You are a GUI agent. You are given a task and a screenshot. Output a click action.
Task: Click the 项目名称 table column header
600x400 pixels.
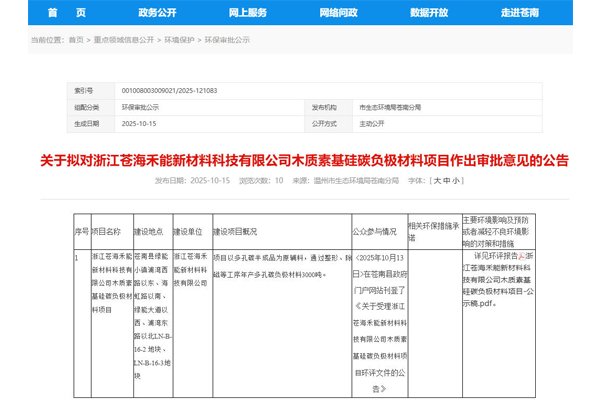coord(105,232)
